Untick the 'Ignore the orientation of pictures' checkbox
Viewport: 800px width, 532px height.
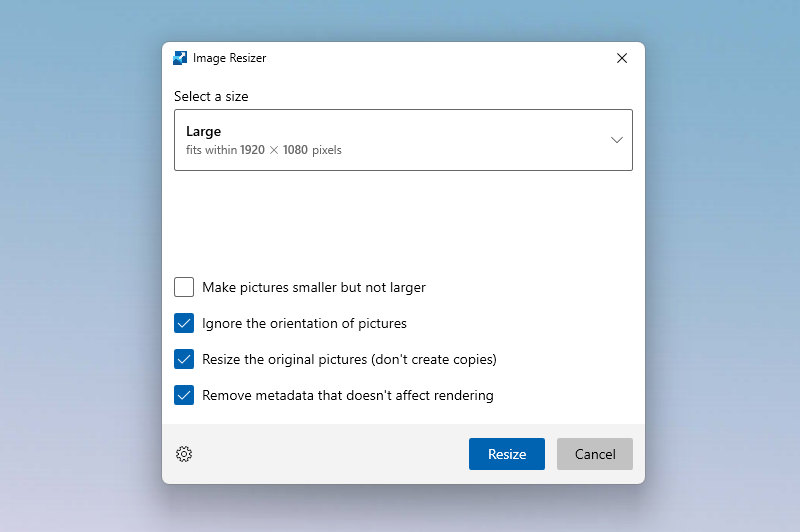coord(184,323)
